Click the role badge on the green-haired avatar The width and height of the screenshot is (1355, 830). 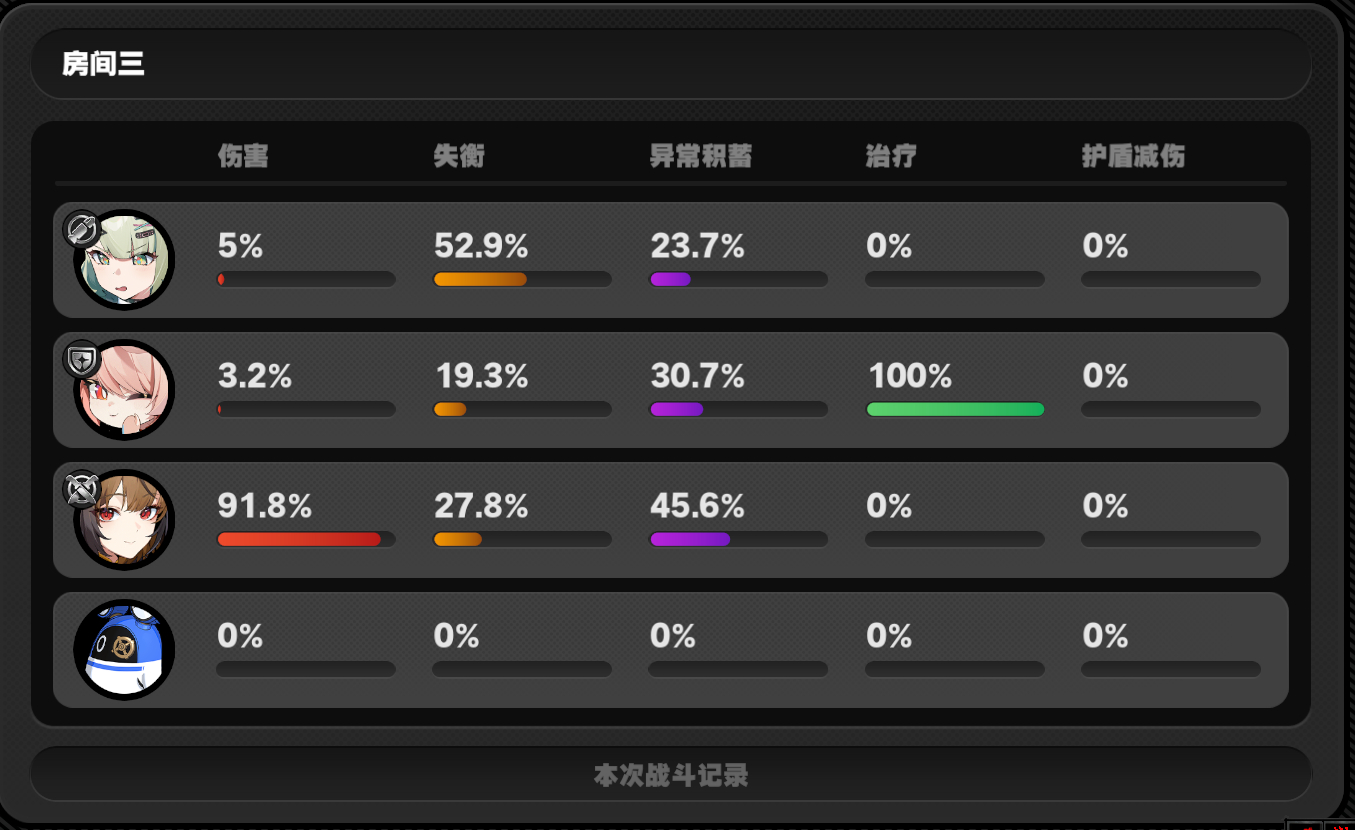81,229
